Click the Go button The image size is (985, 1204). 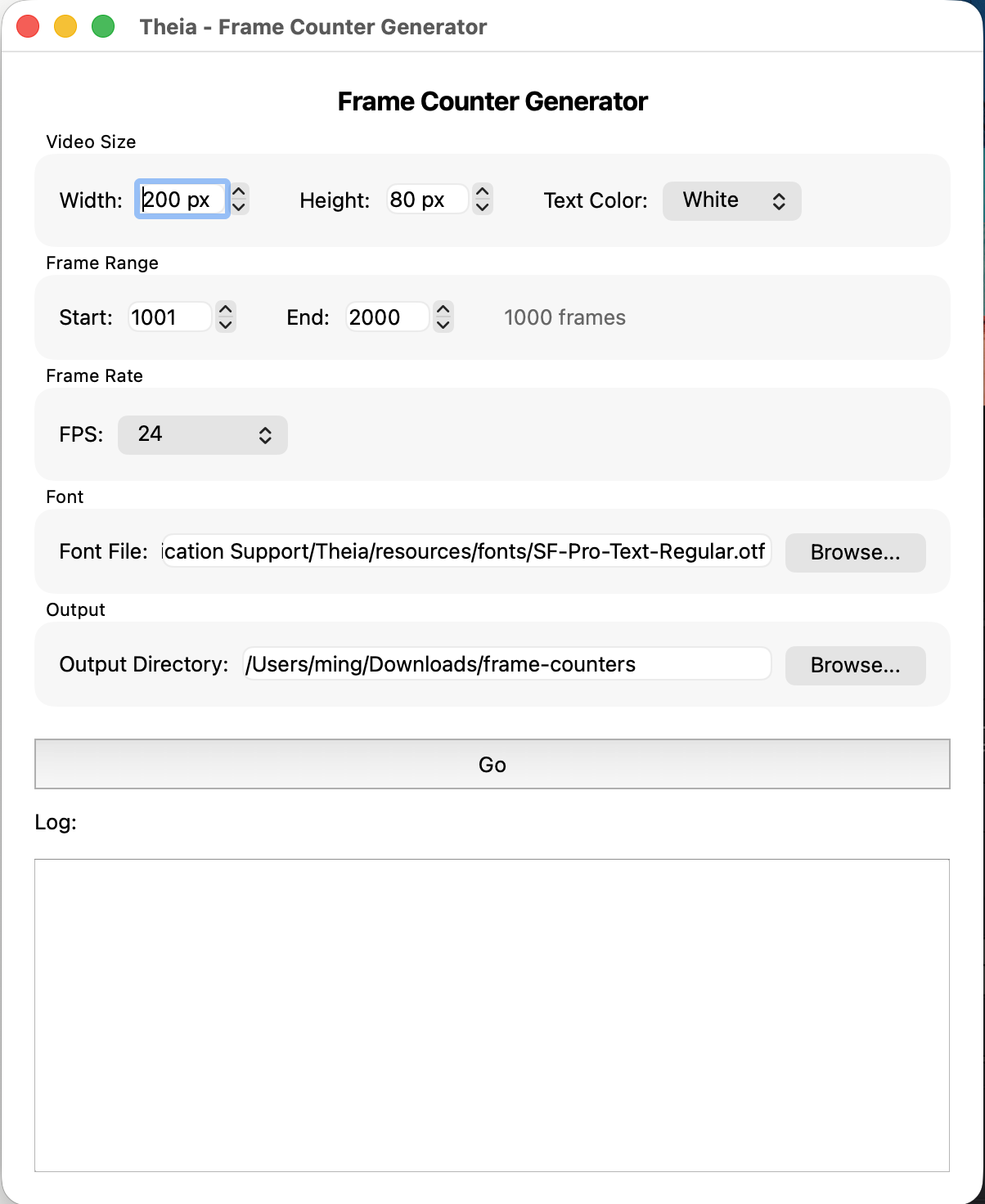(x=492, y=764)
